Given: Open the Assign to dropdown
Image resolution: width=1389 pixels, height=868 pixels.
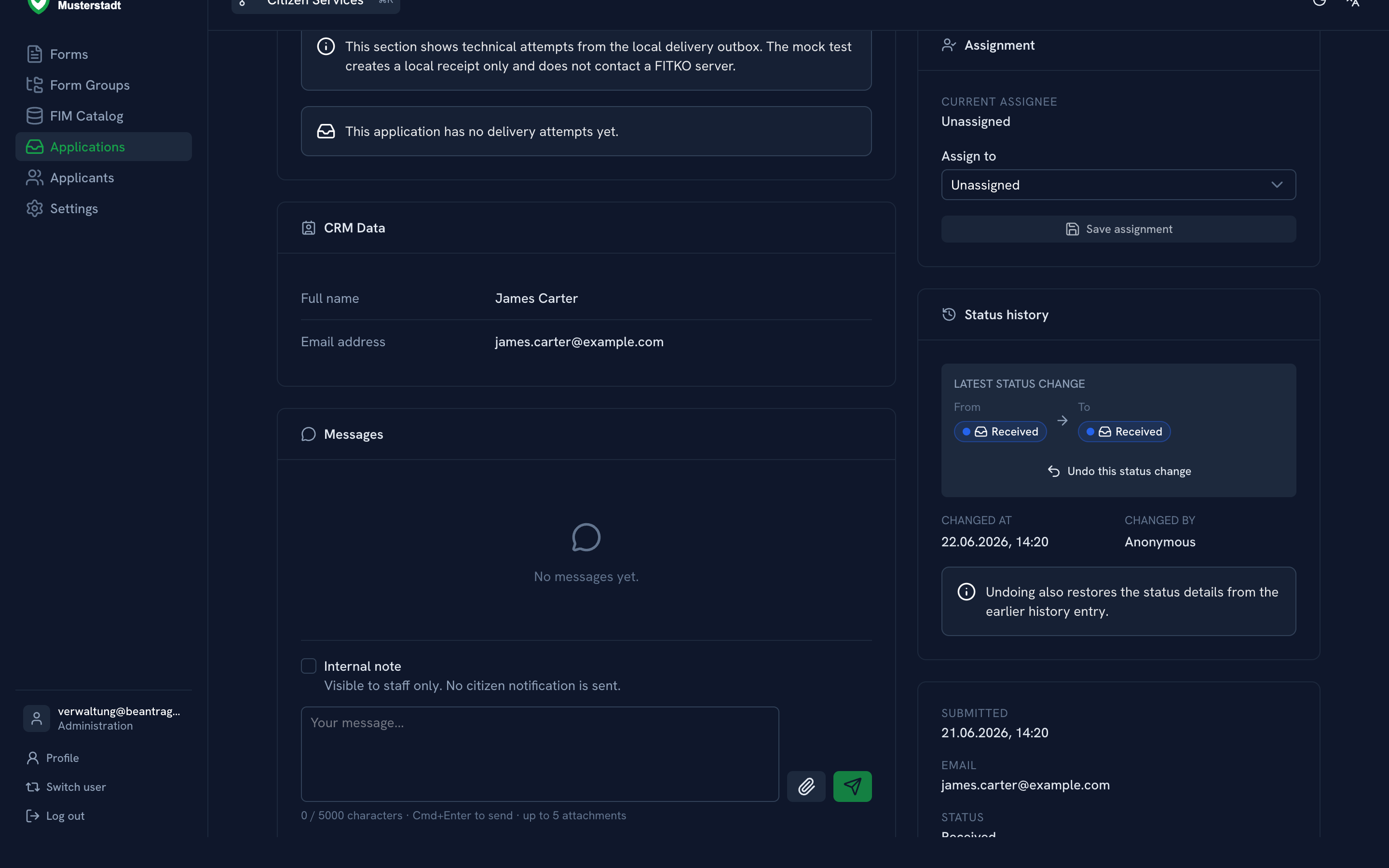Looking at the screenshot, I should coord(1118,185).
